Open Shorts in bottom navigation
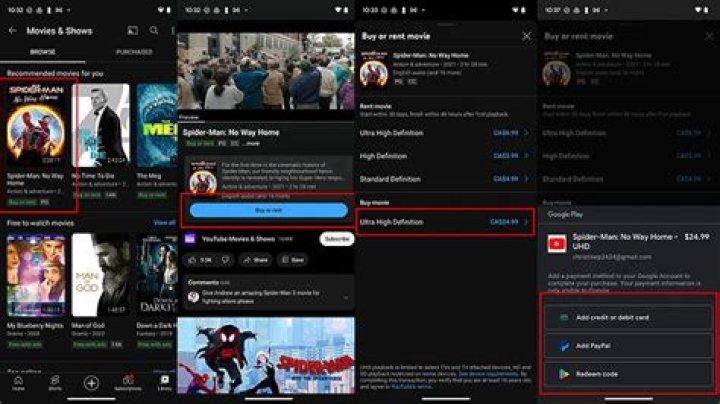 coord(55,383)
